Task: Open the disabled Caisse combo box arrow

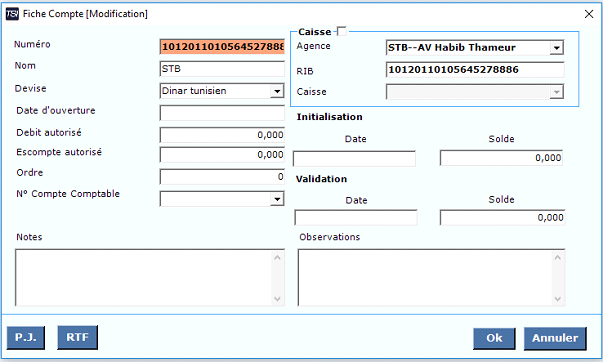Action: point(556,92)
